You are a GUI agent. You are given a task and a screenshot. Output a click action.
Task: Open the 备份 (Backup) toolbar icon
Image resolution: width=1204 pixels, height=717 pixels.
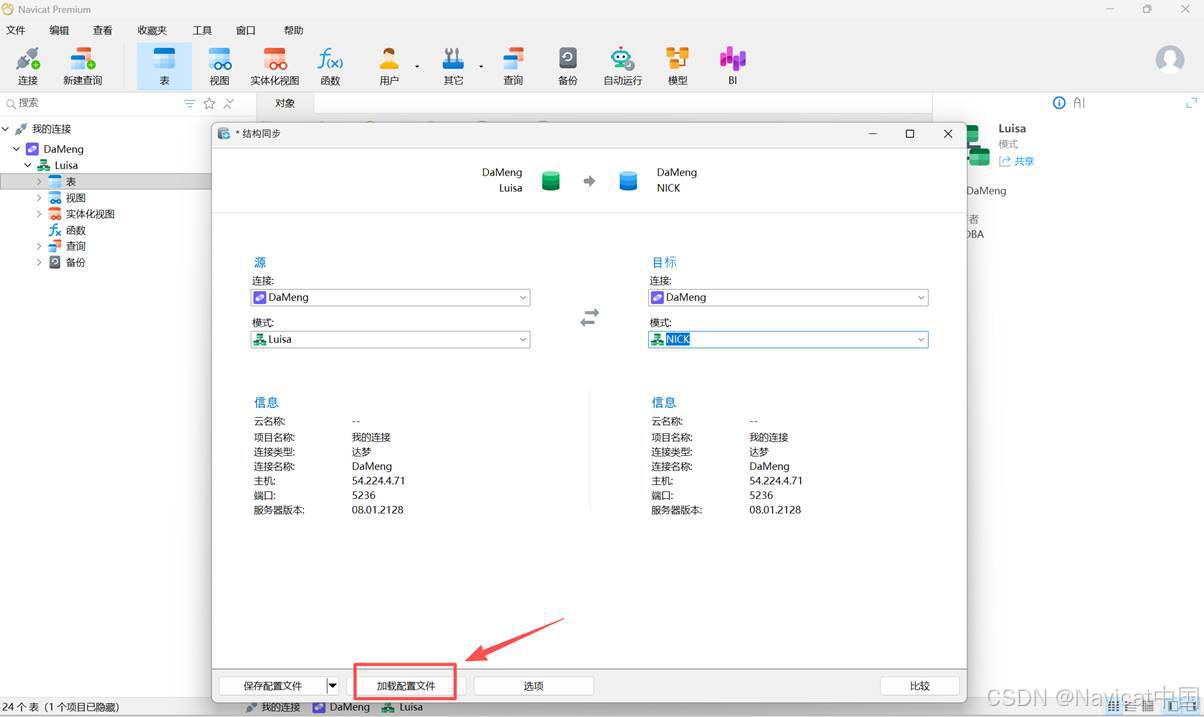pyautogui.click(x=567, y=66)
